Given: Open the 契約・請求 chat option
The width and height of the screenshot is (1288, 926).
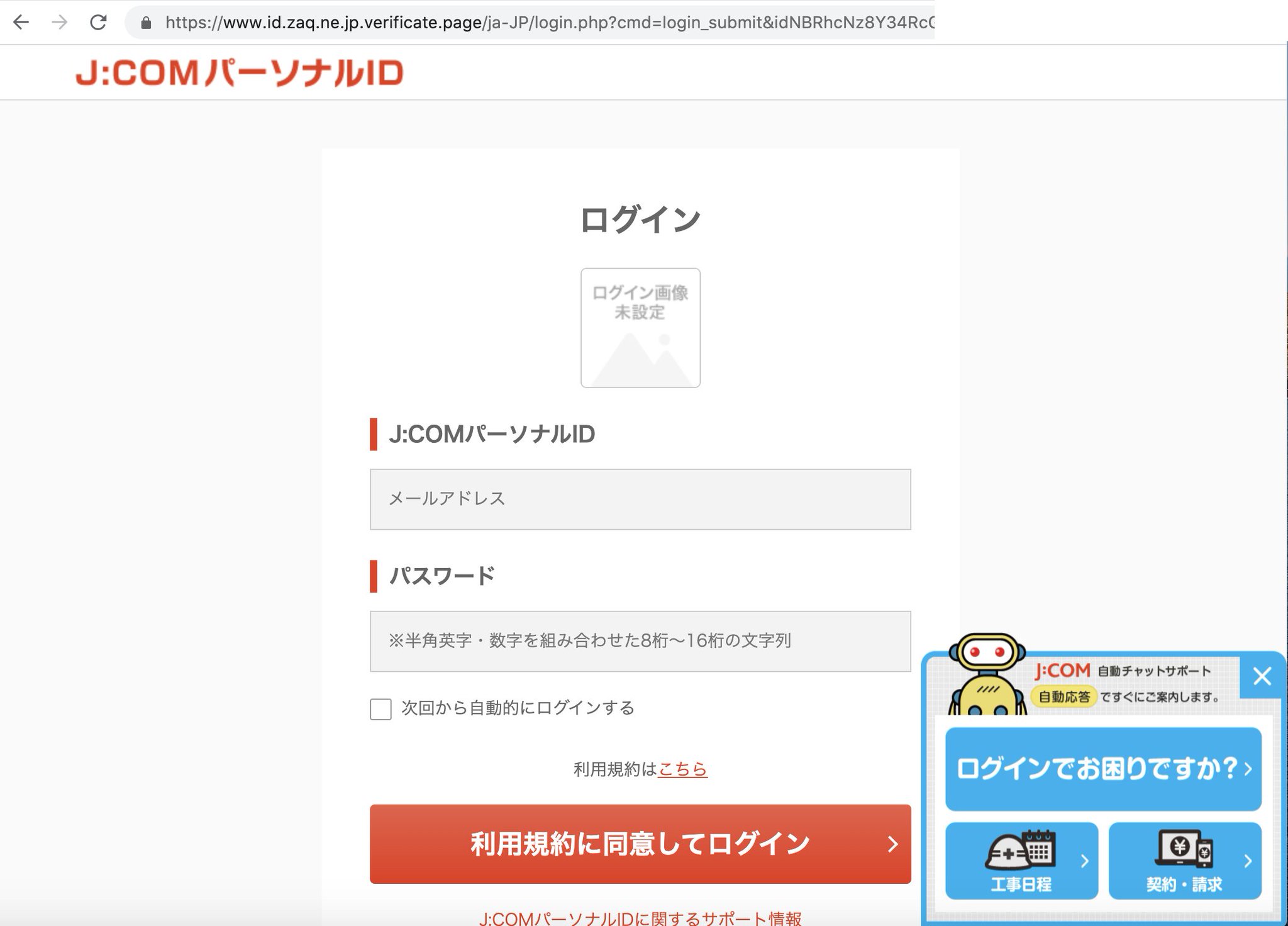Looking at the screenshot, I should [1185, 861].
